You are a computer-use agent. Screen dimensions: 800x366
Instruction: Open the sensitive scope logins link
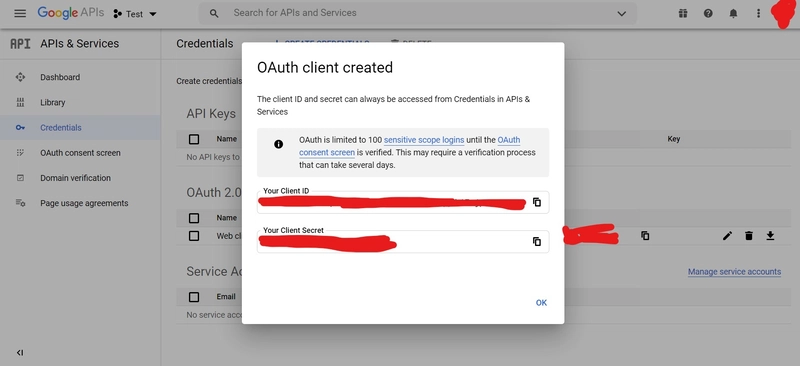(424, 140)
